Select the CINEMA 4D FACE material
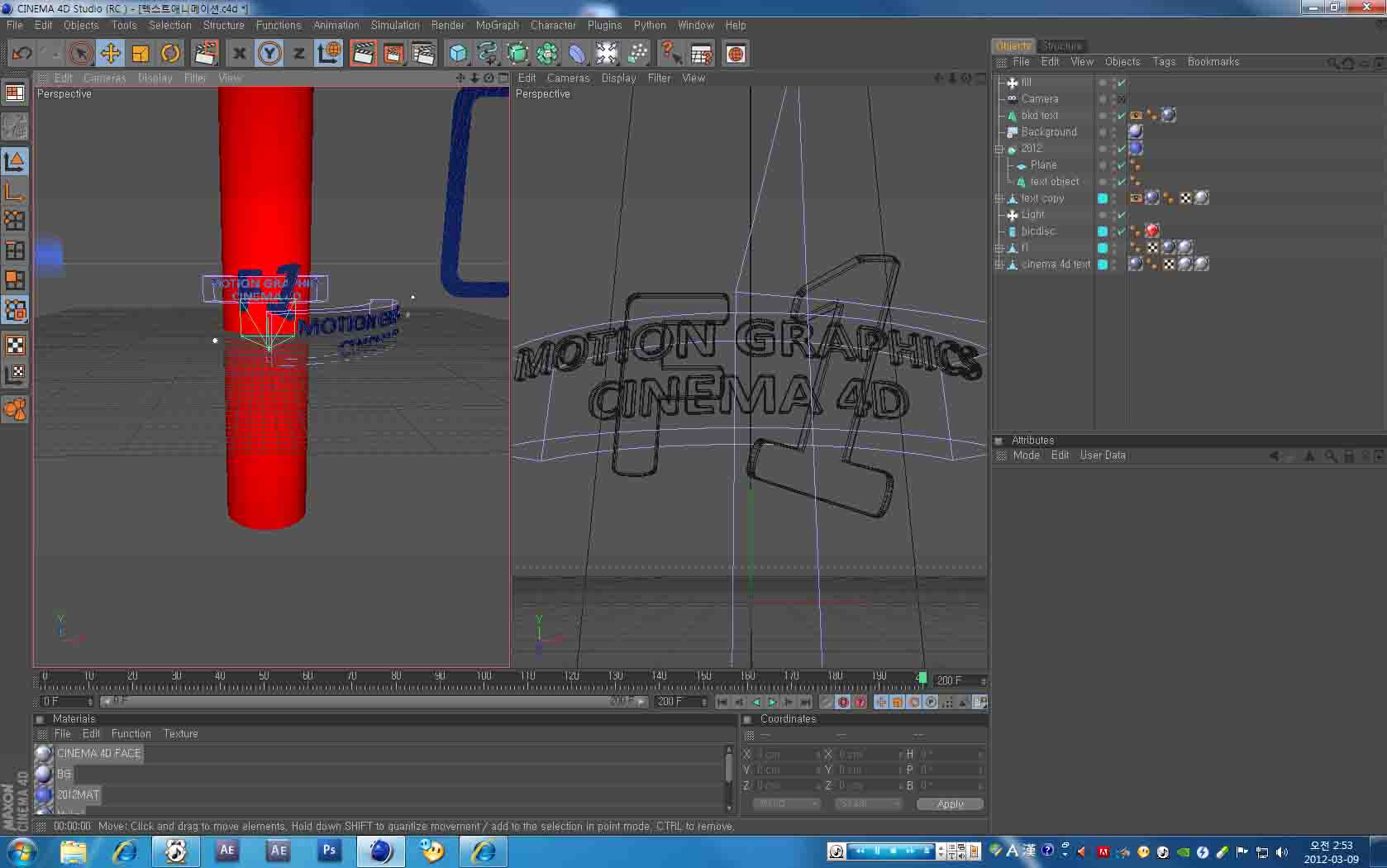 point(98,753)
